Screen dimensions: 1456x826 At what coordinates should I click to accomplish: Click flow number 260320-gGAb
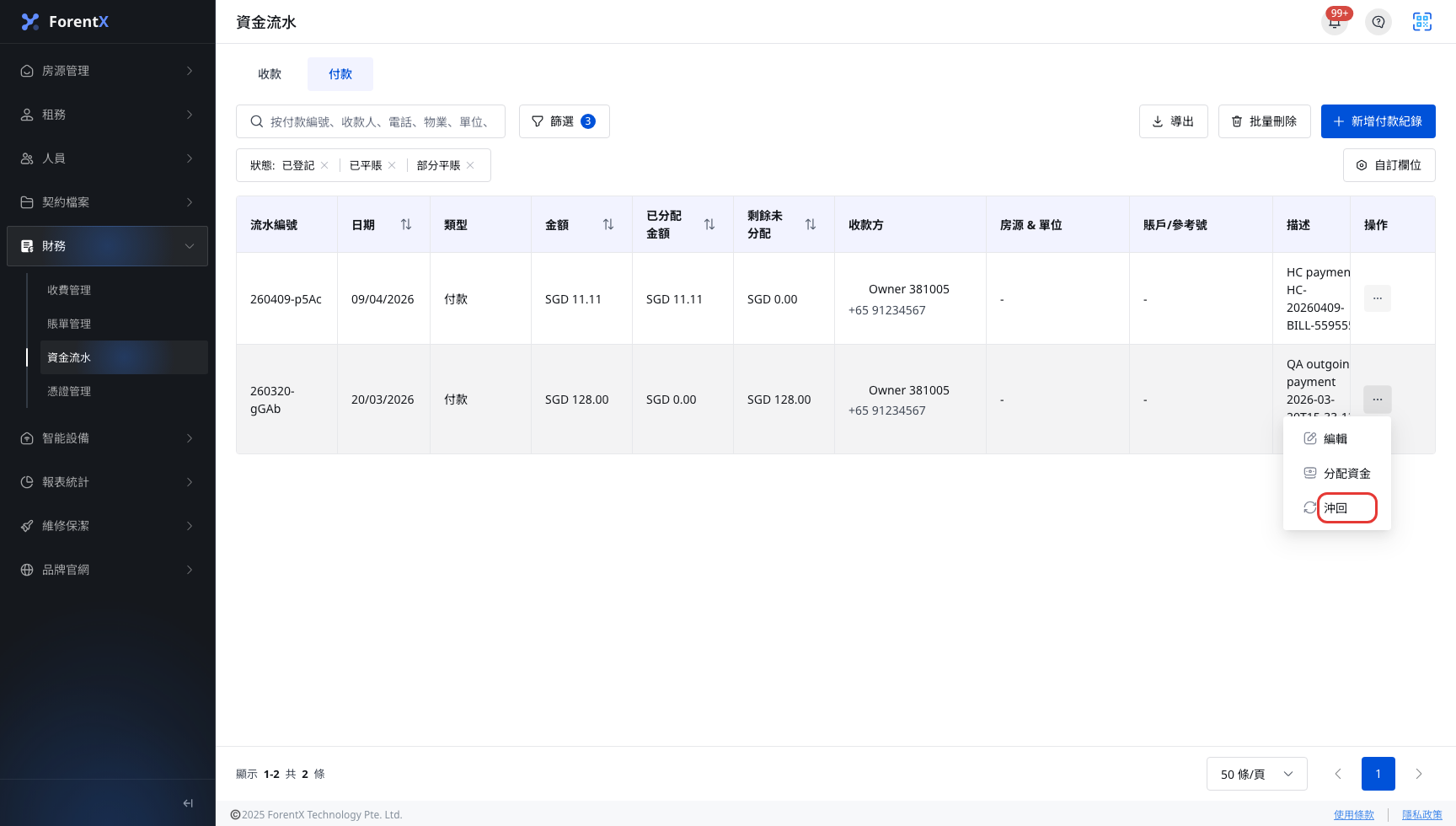tap(272, 400)
